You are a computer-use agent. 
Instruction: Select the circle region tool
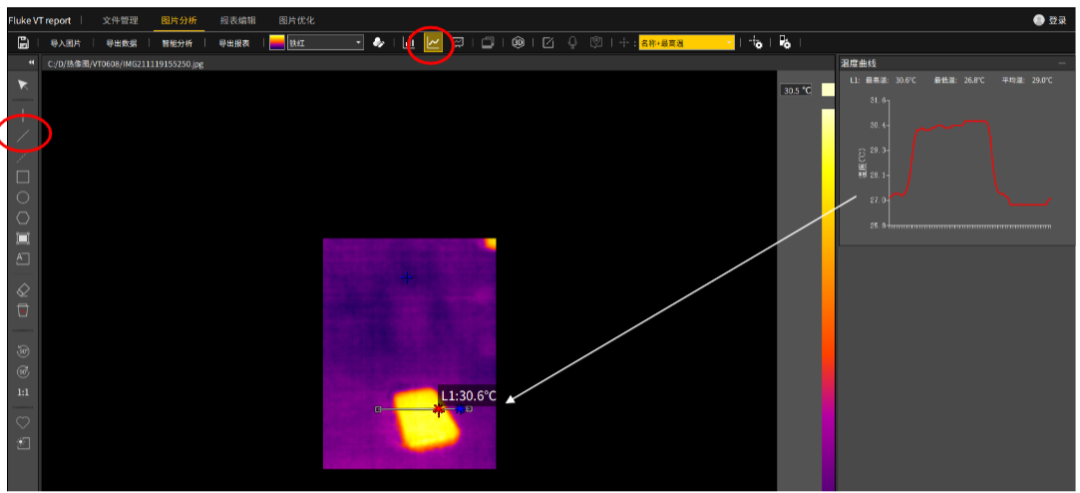coord(23,198)
